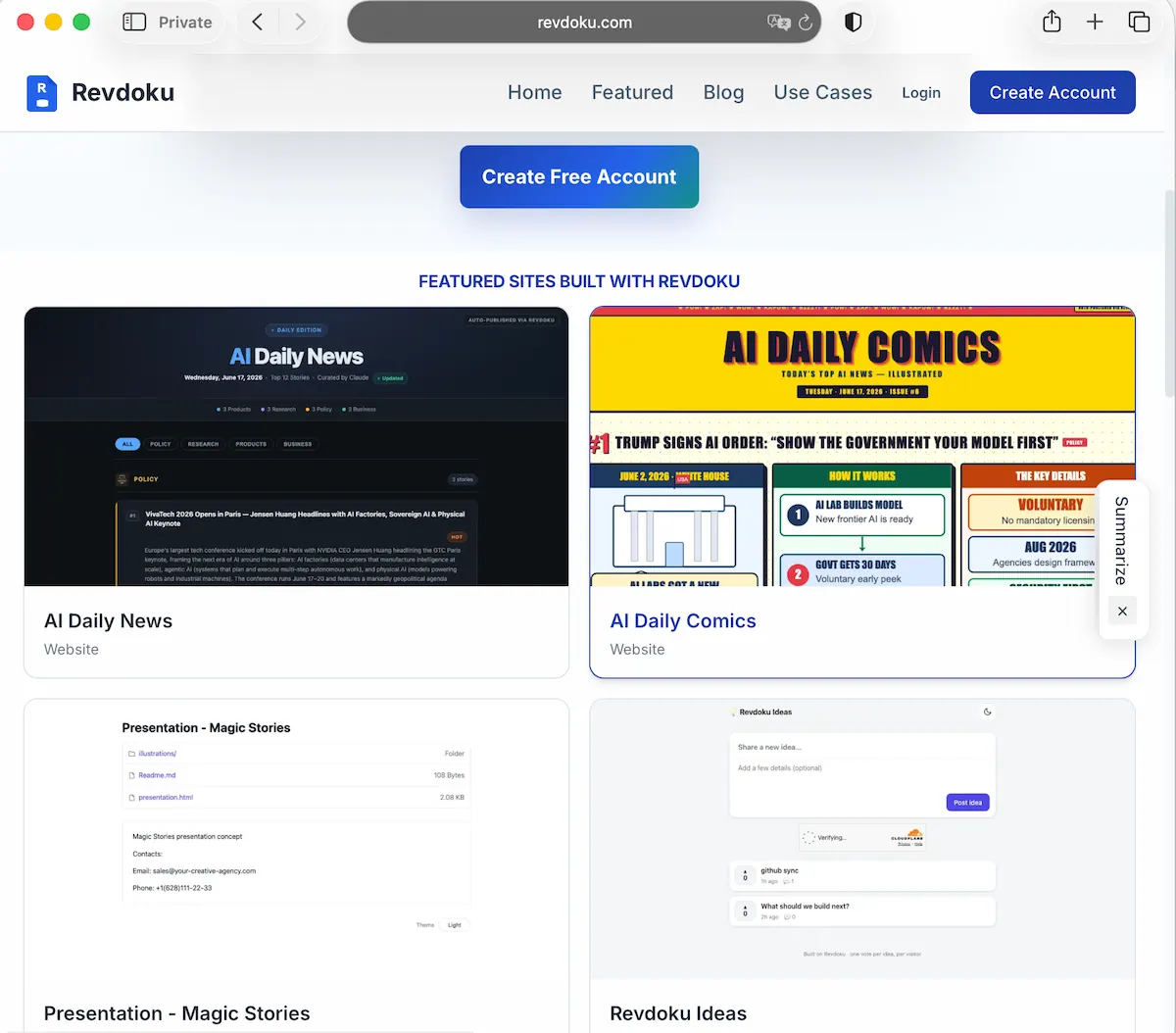Screen dimensions: 1176x1033
Task: Click the Revdoku Ideas card title
Action: point(678,1013)
